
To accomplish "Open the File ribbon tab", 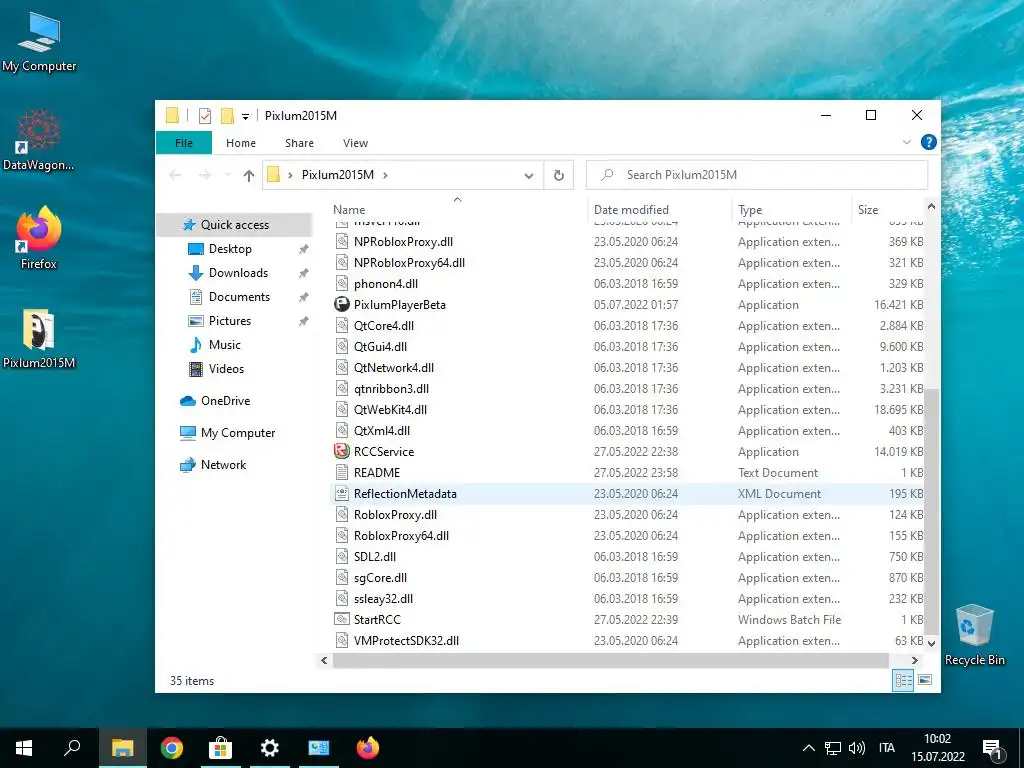I will [184, 143].
